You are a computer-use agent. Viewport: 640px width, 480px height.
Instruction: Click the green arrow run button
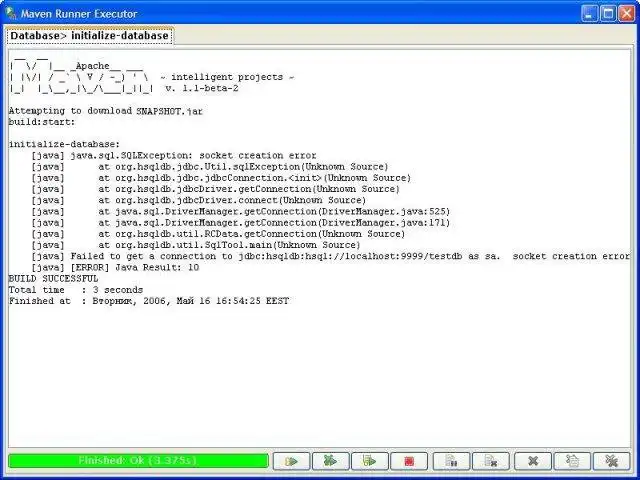pyautogui.click(x=291, y=461)
